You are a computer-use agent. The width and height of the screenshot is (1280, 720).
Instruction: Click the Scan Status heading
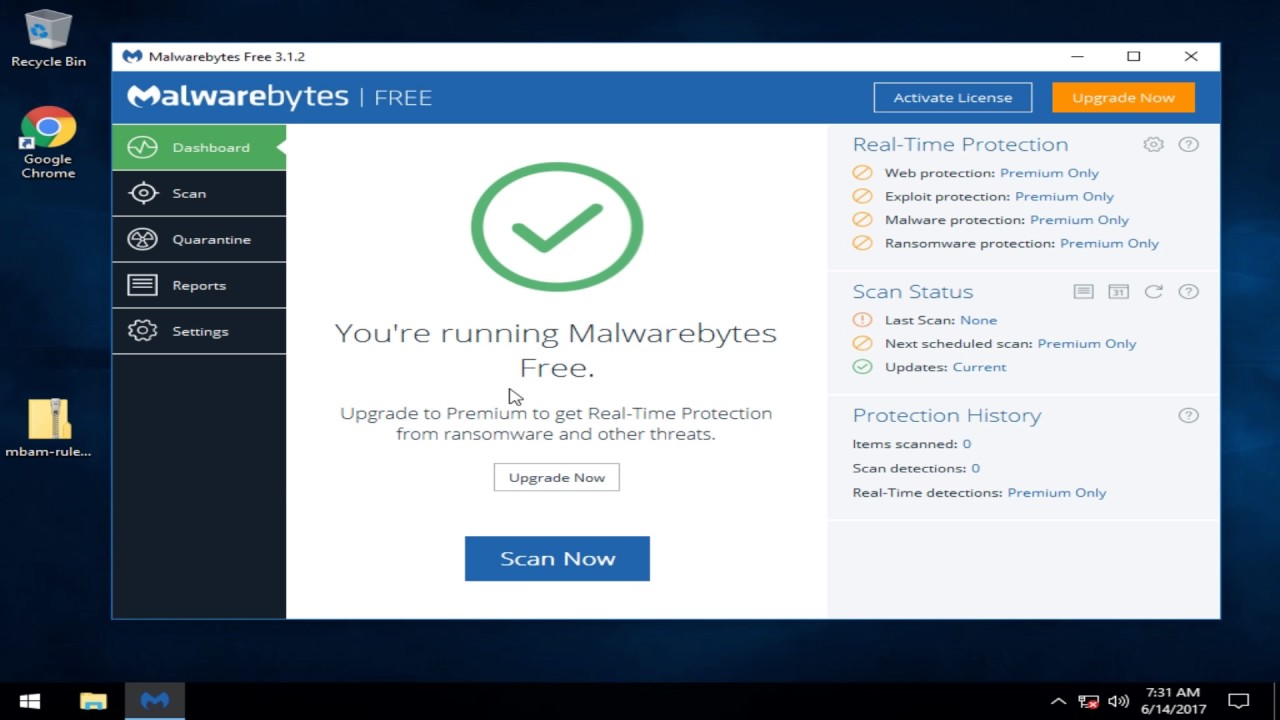pos(913,292)
